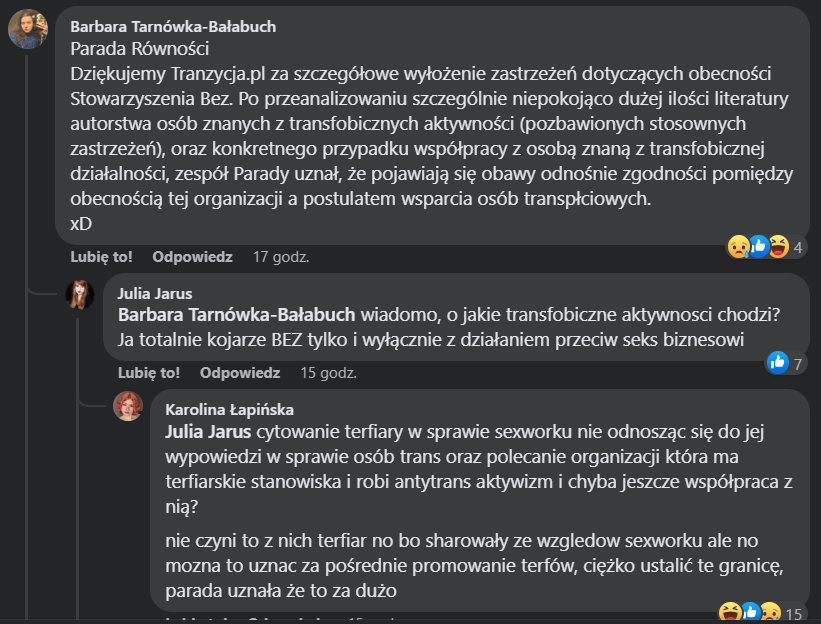The height and width of the screenshot is (624, 821).
Task: Like Julia Jarus's comment with Lubię to!
Action: pos(149,373)
